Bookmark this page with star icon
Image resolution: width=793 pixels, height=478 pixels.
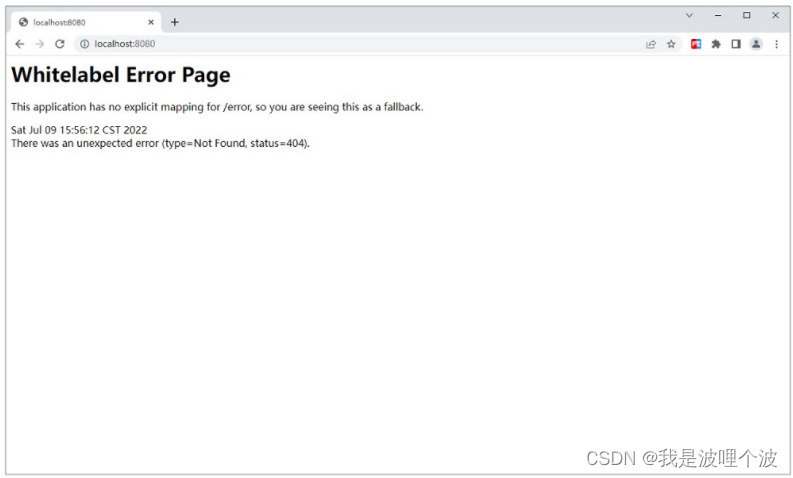click(x=671, y=44)
